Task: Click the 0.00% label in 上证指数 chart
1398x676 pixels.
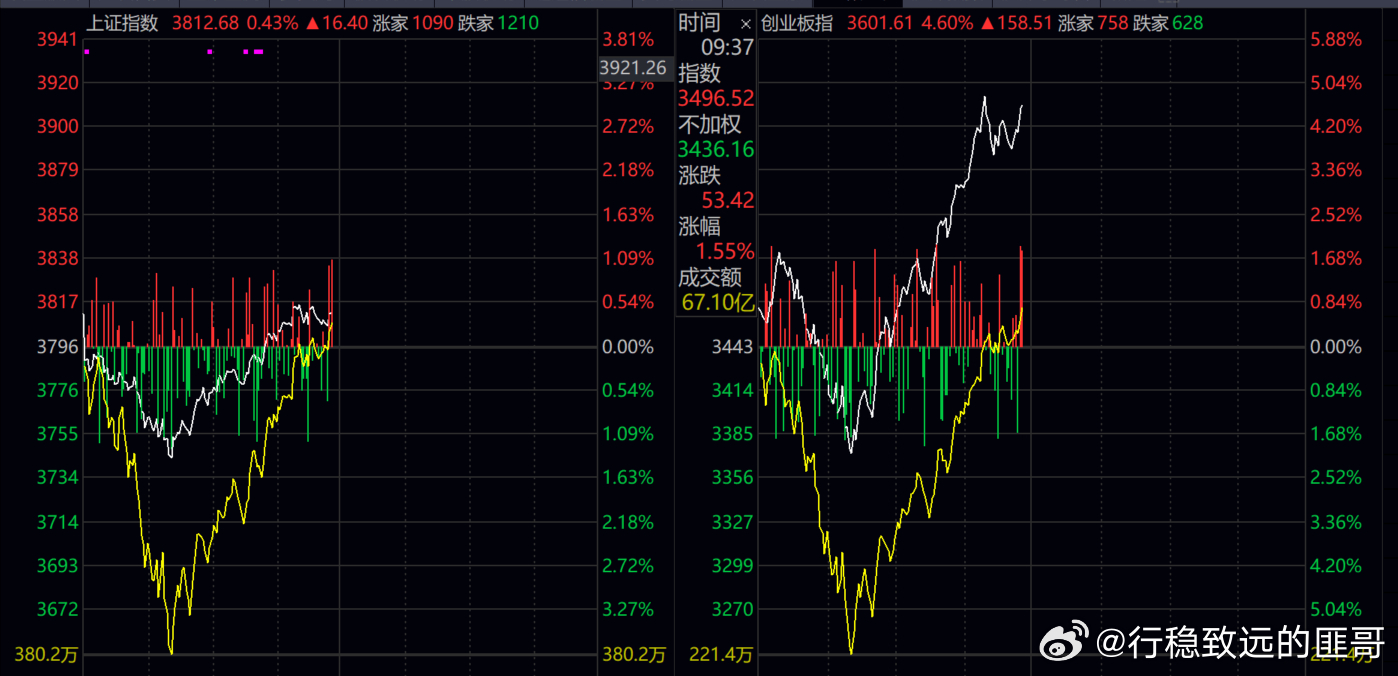Action: click(628, 346)
